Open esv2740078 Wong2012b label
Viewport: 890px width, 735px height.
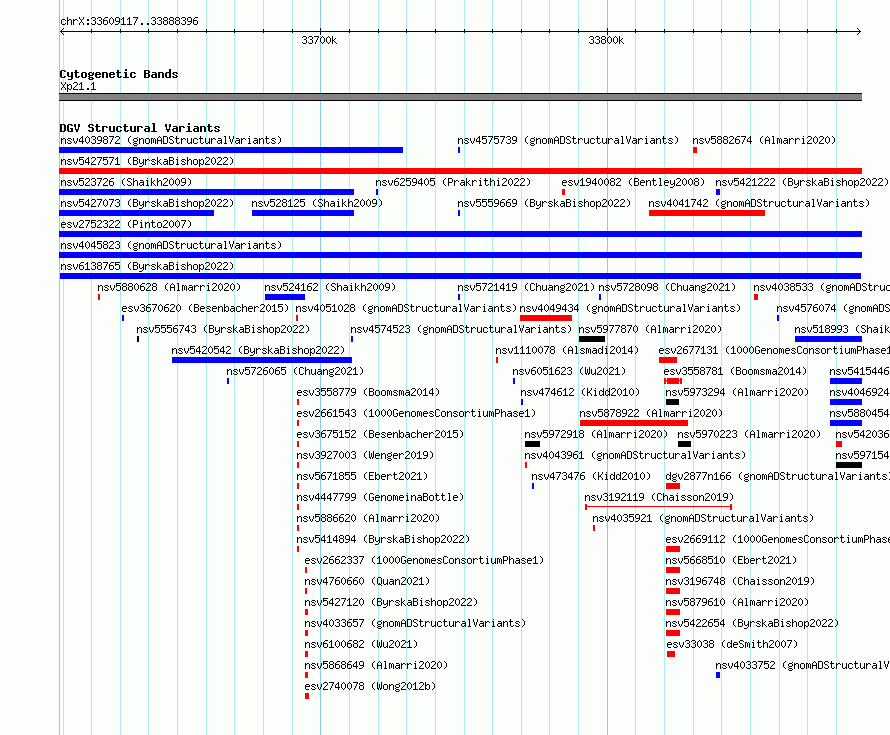[370, 686]
